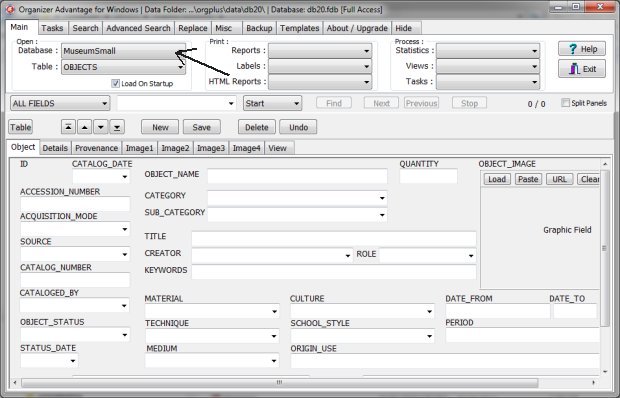
Task: Jump to first record navigation arrow
Action: pyautogui.click(x=68, y=127)
